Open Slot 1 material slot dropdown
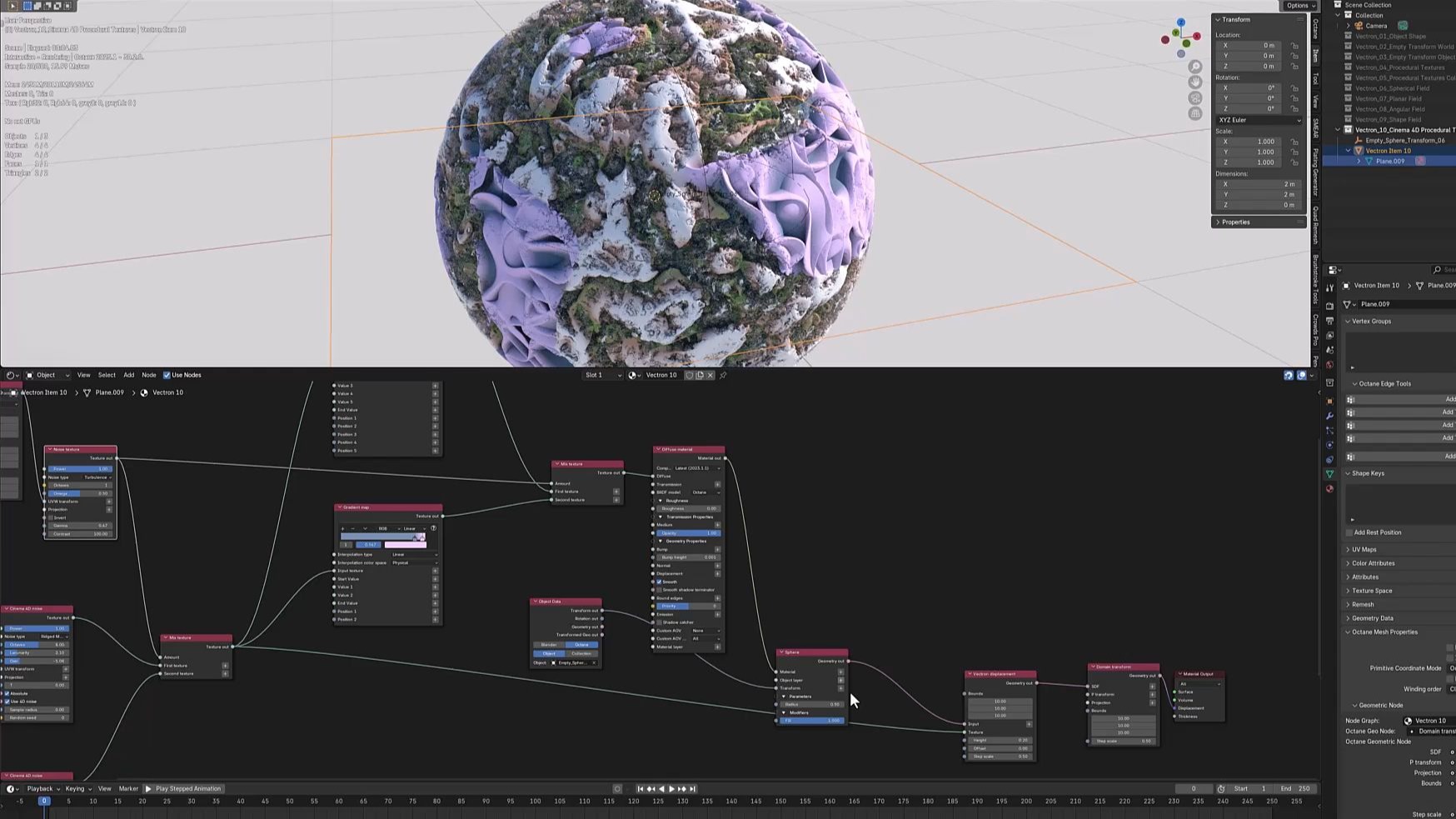1456x819 pixels. coord(602,375)
